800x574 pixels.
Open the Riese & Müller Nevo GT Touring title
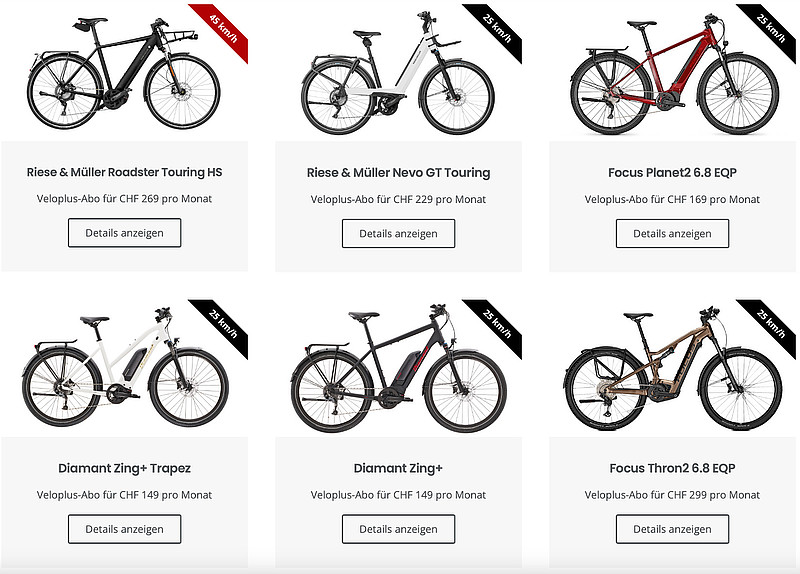tap(398, 172)
